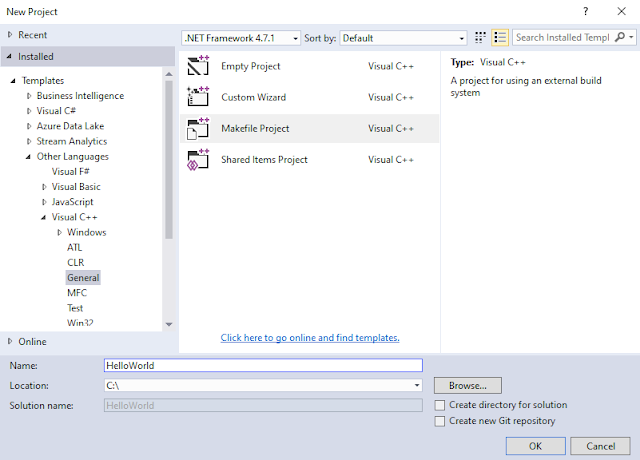Click the template tree scrollbar thumb
The height and width of the screenshot is (460, 640).
tap(169, 159)
